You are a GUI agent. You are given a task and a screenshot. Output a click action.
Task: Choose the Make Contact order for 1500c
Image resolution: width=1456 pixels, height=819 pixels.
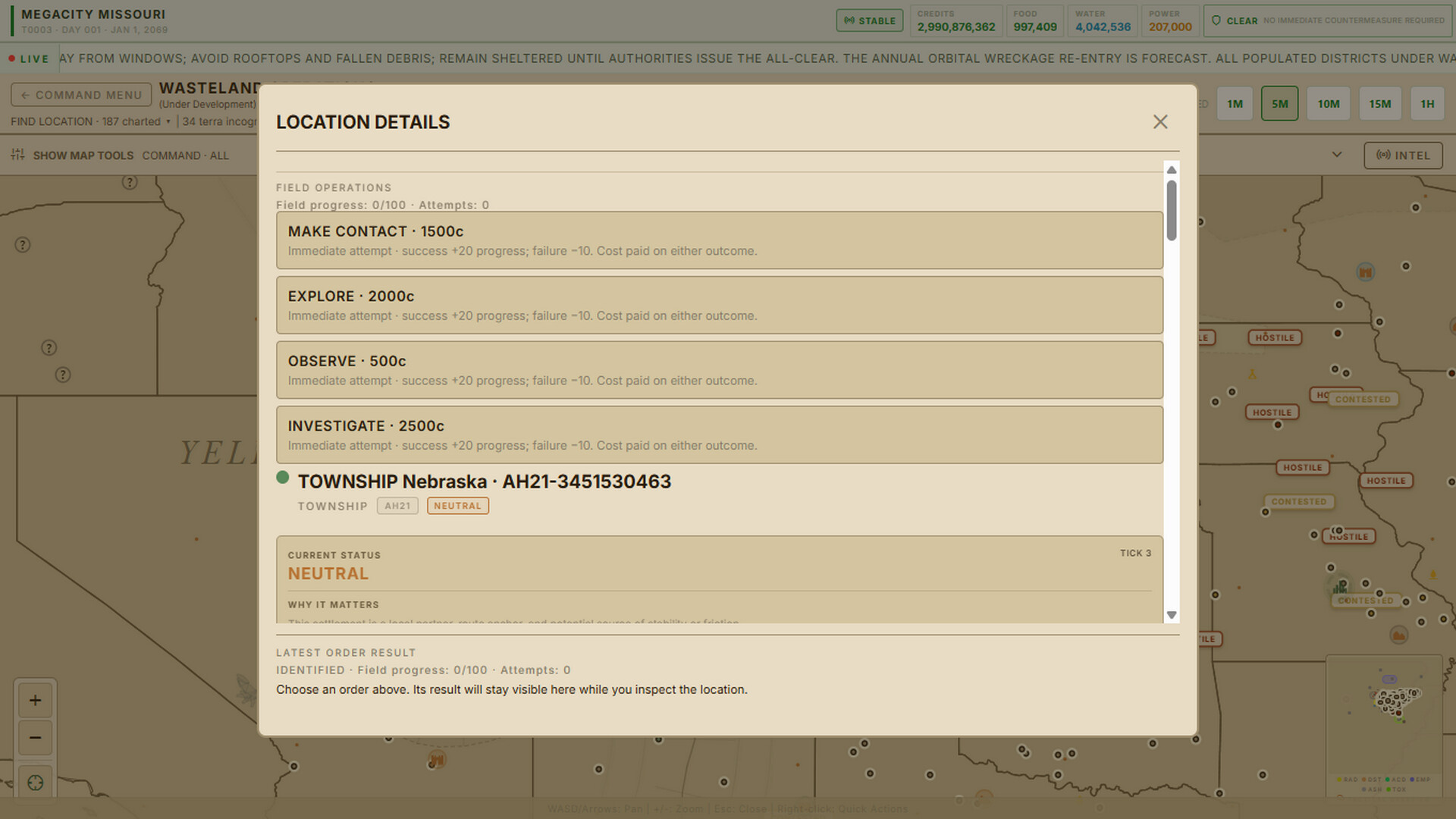pyautogui.click(x=719, y=240)
